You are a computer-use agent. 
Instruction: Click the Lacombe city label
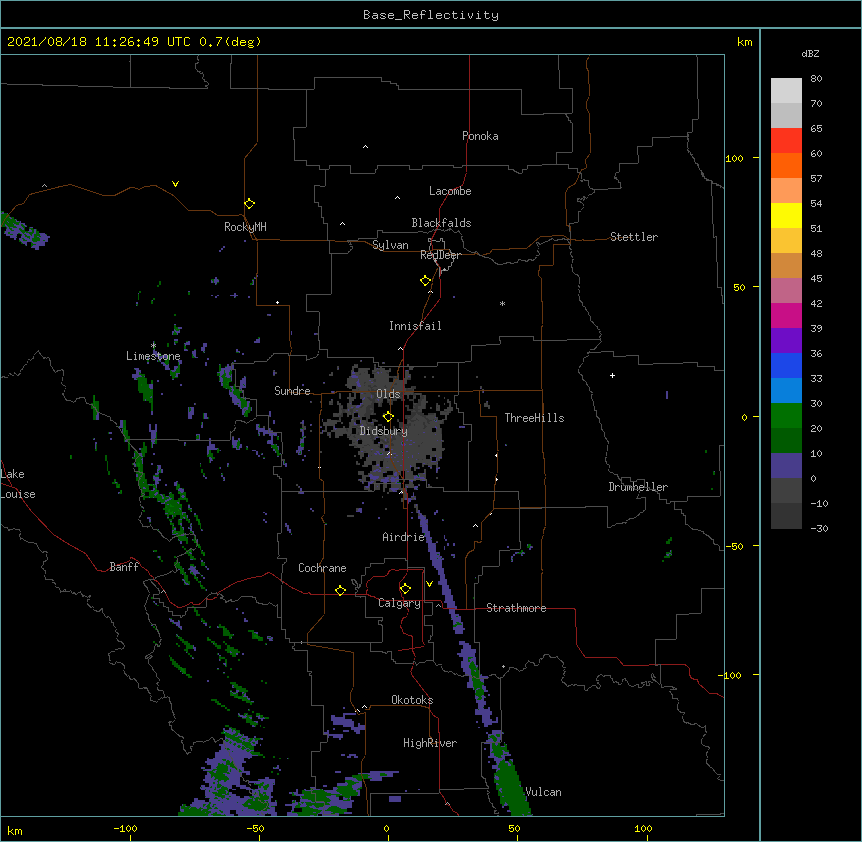(x=450, y=191)
